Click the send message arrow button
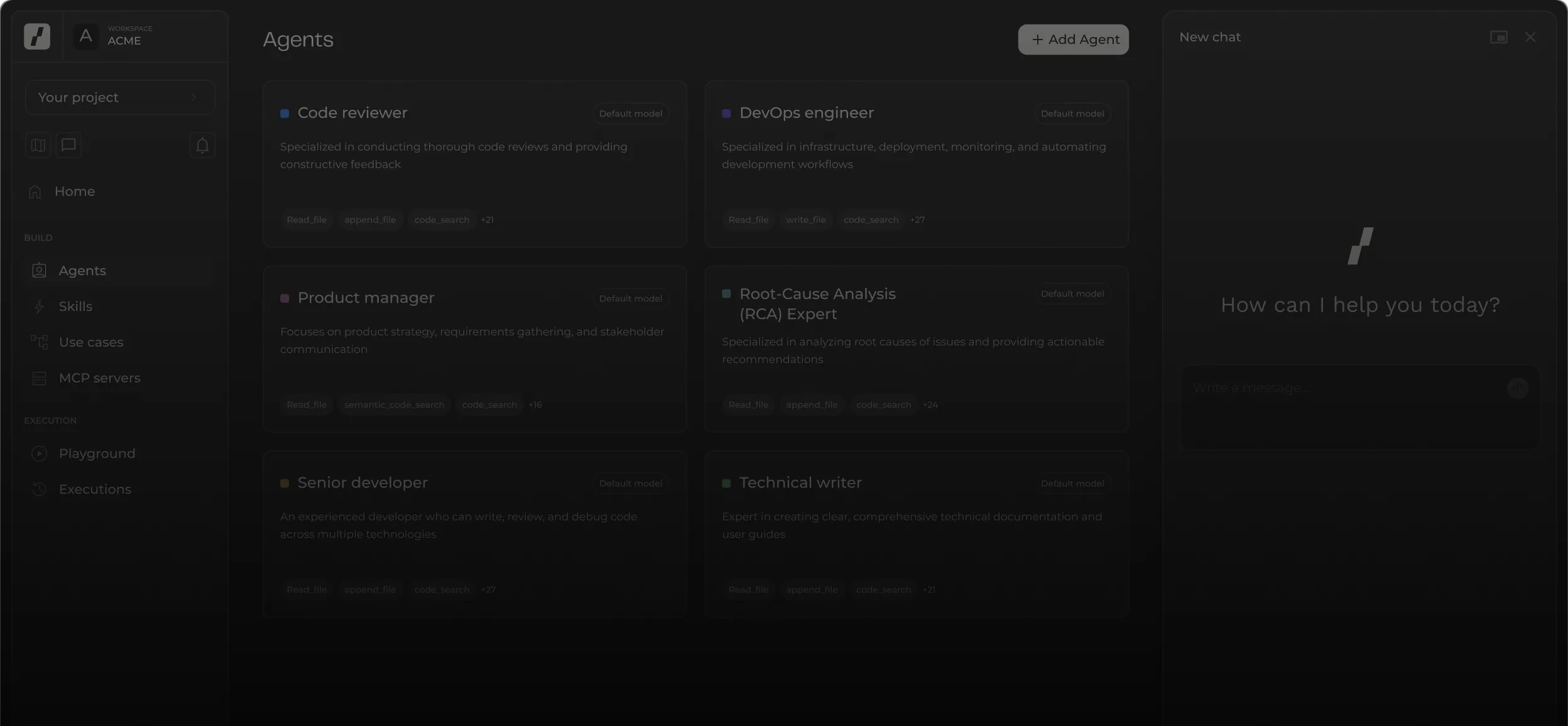 [1518, 389]
